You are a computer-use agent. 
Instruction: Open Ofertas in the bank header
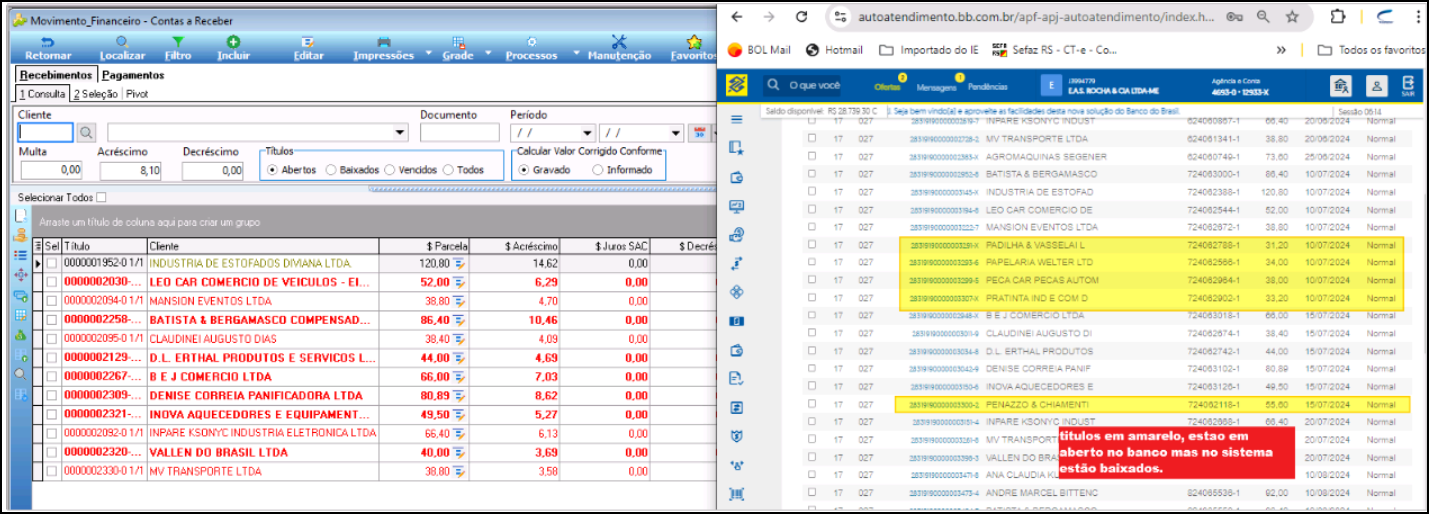887,87
